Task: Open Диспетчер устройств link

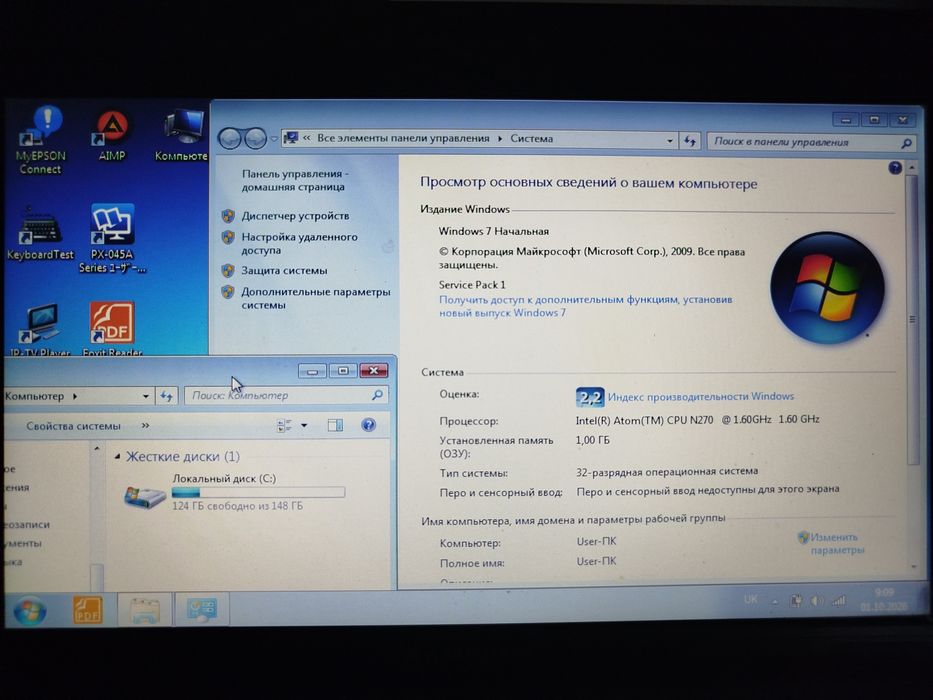Action: click(x=295, y=216)
